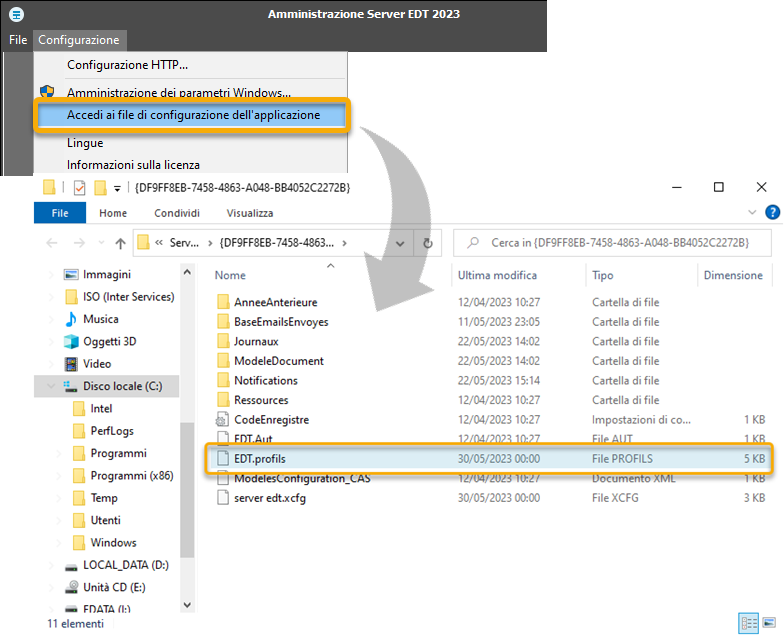Expand the Programmi tree folder
Viewport: 784px width, 635px height.
coord(58,454)
